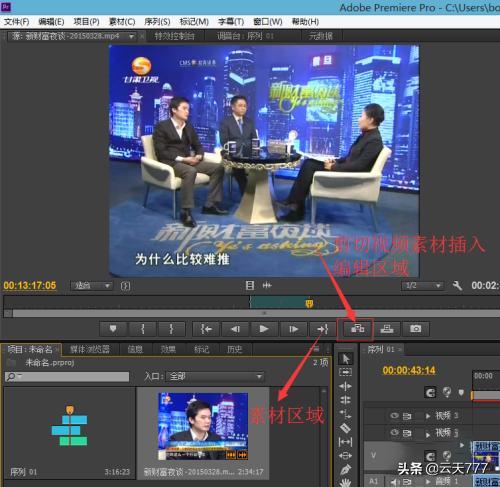Click the project search input field
500x487 pixels.
[67, 377]
